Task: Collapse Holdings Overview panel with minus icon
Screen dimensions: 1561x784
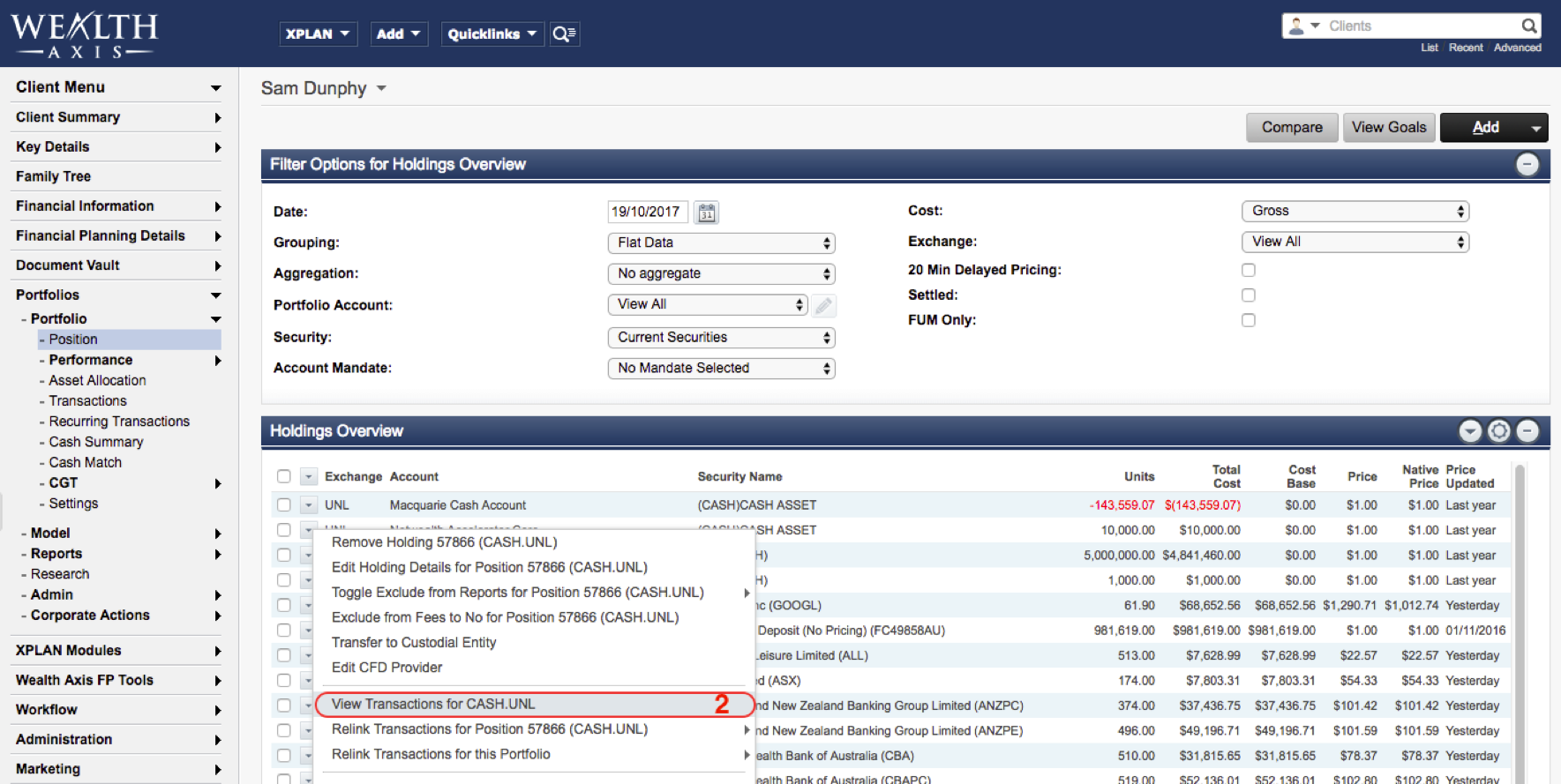Action: click(x=1527, y=430)
